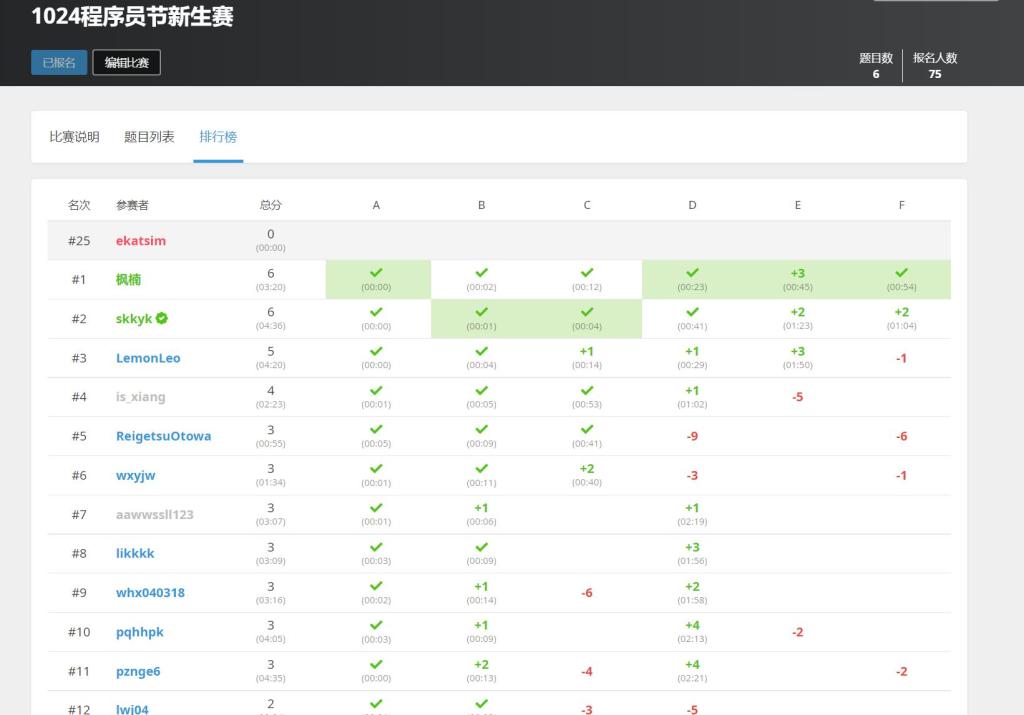Open user pqhhpk's profile
This screenshot has width=1024, height=715.
pyautogui.click(x=140, y=632)
